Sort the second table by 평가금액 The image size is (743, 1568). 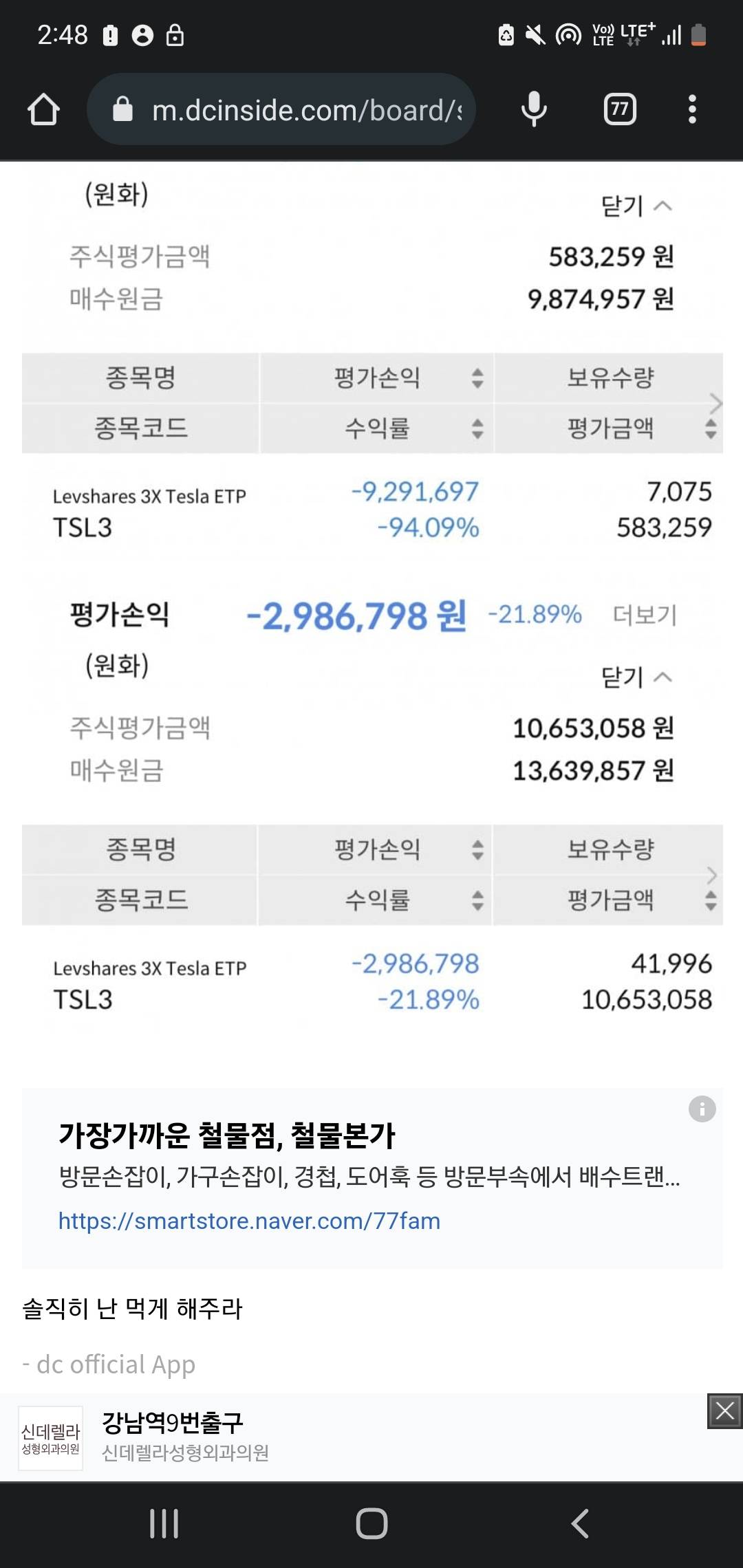click(x=711, y=900)
